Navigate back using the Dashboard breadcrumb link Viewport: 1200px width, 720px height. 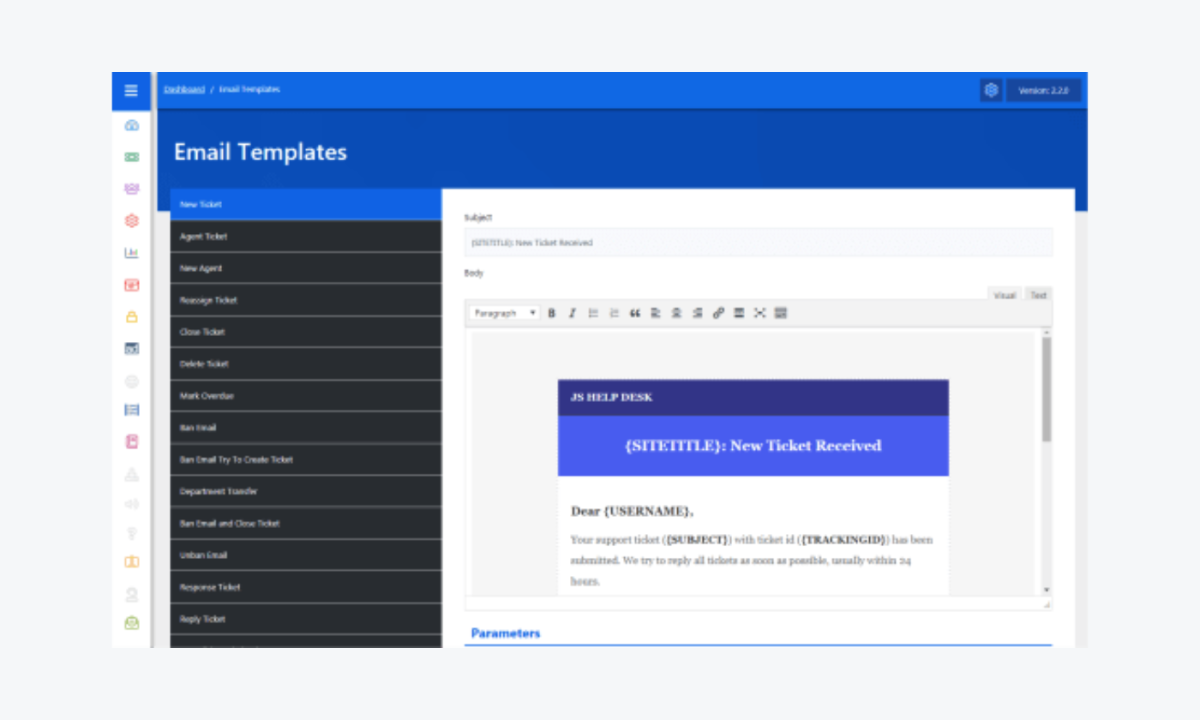pos(183,89)
